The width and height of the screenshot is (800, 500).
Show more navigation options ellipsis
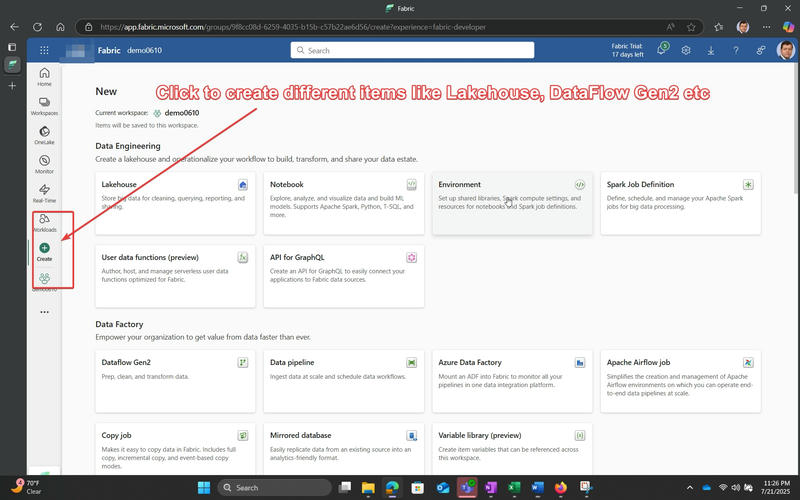(x=44, y=312)
